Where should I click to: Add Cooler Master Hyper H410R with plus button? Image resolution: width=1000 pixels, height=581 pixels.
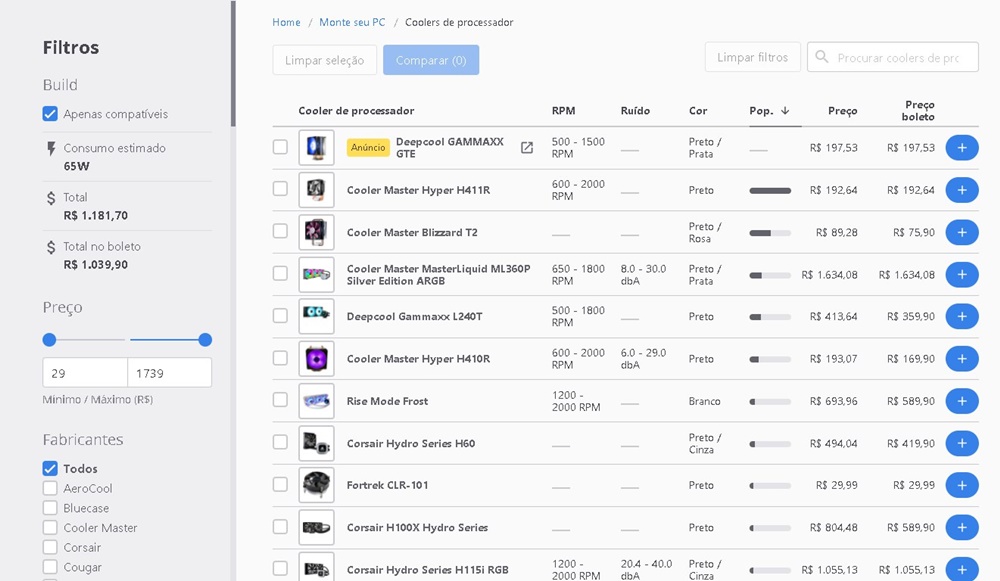962,358
